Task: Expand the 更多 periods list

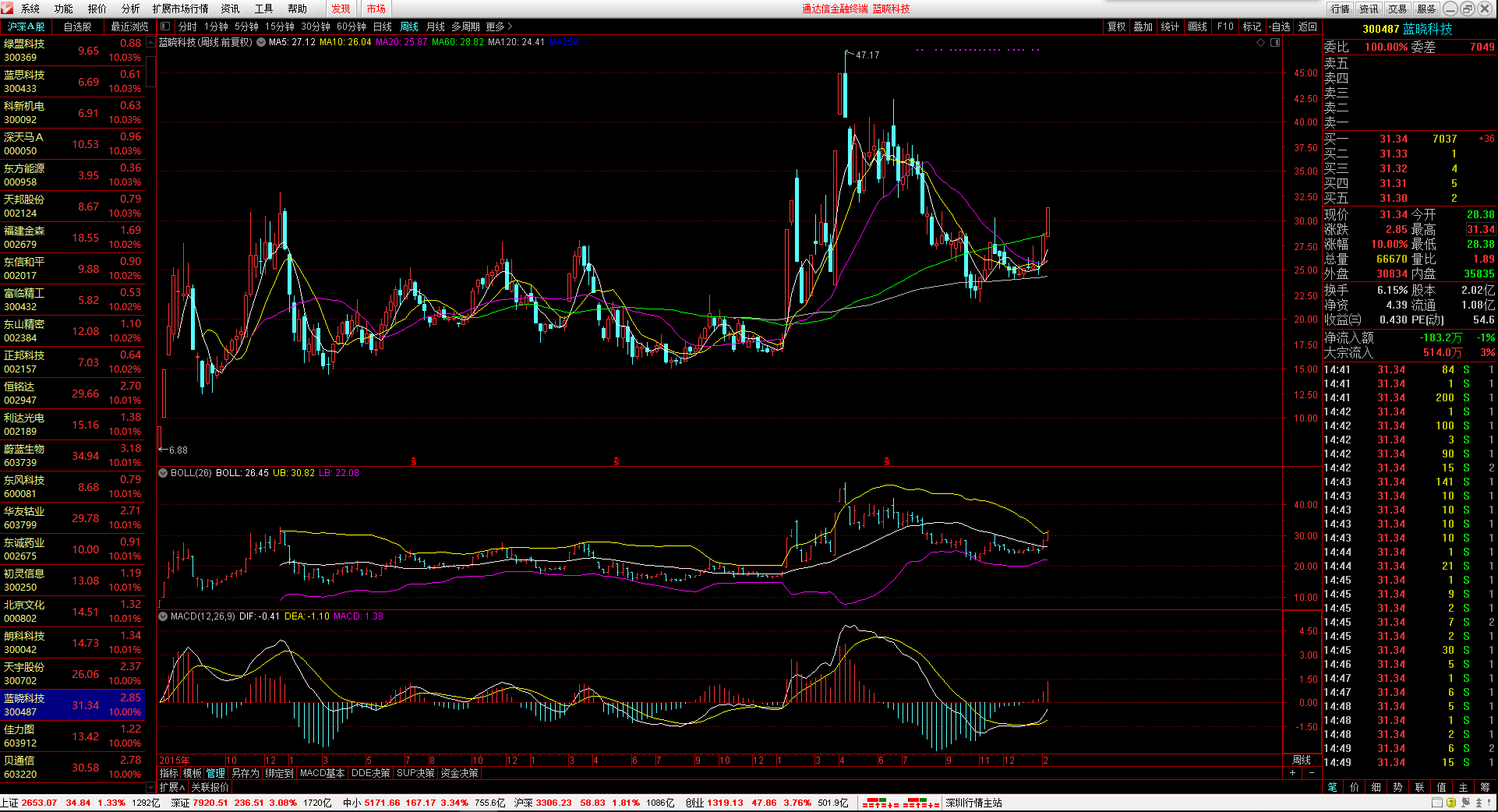Action: pos(499,26)
